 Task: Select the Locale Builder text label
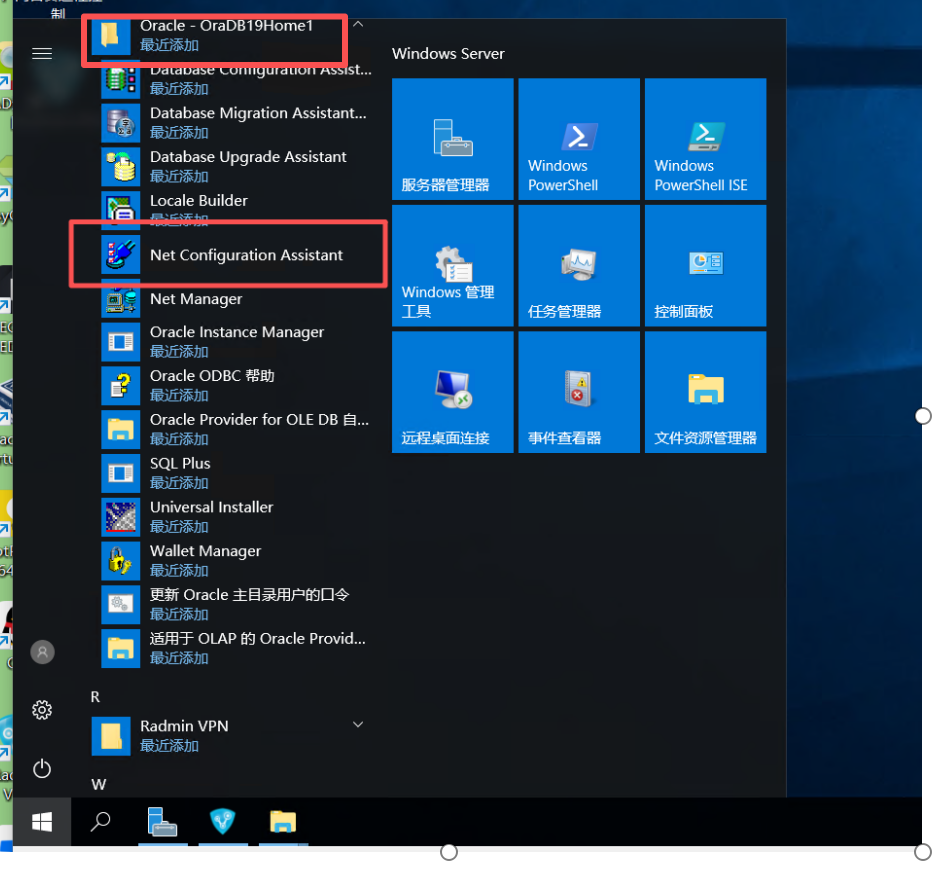tap(198, 201)
